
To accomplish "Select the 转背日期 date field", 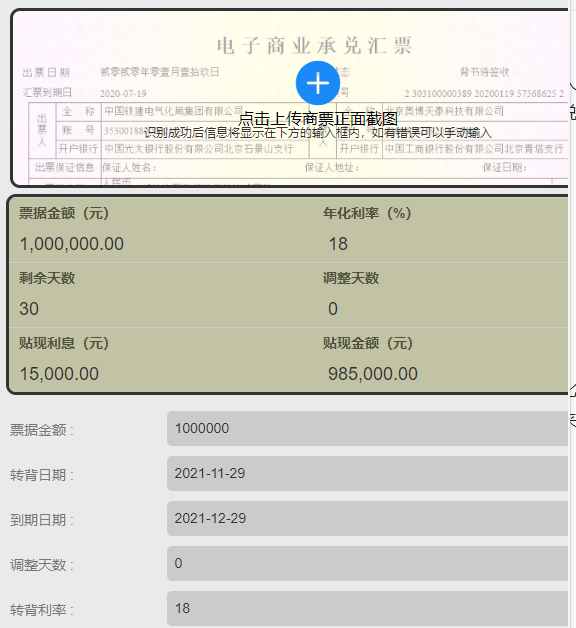I will 367,473.
